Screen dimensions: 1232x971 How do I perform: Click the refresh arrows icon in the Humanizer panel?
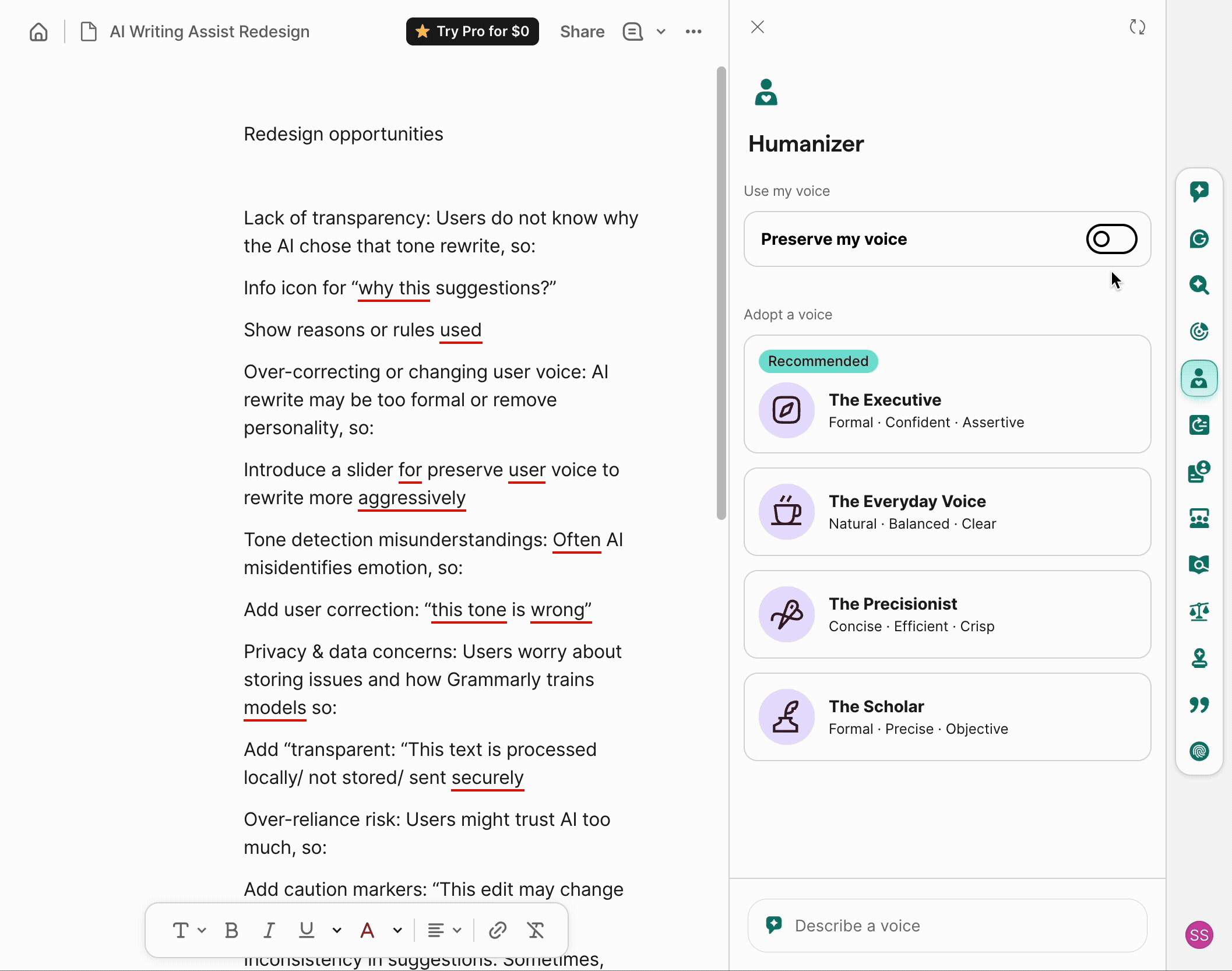click(x=1138, y=27)
